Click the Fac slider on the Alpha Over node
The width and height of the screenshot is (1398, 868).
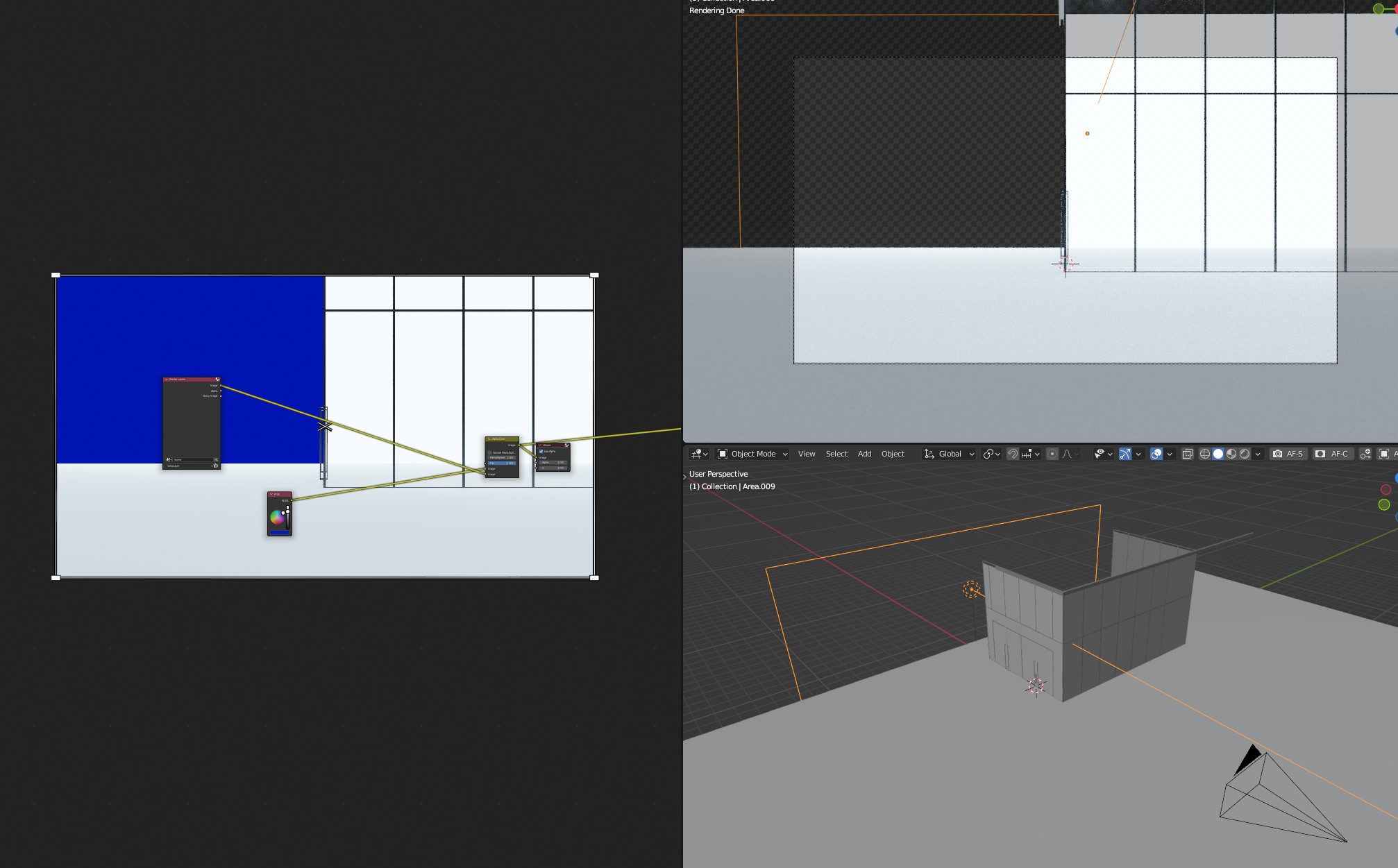[x=502, y=463]
